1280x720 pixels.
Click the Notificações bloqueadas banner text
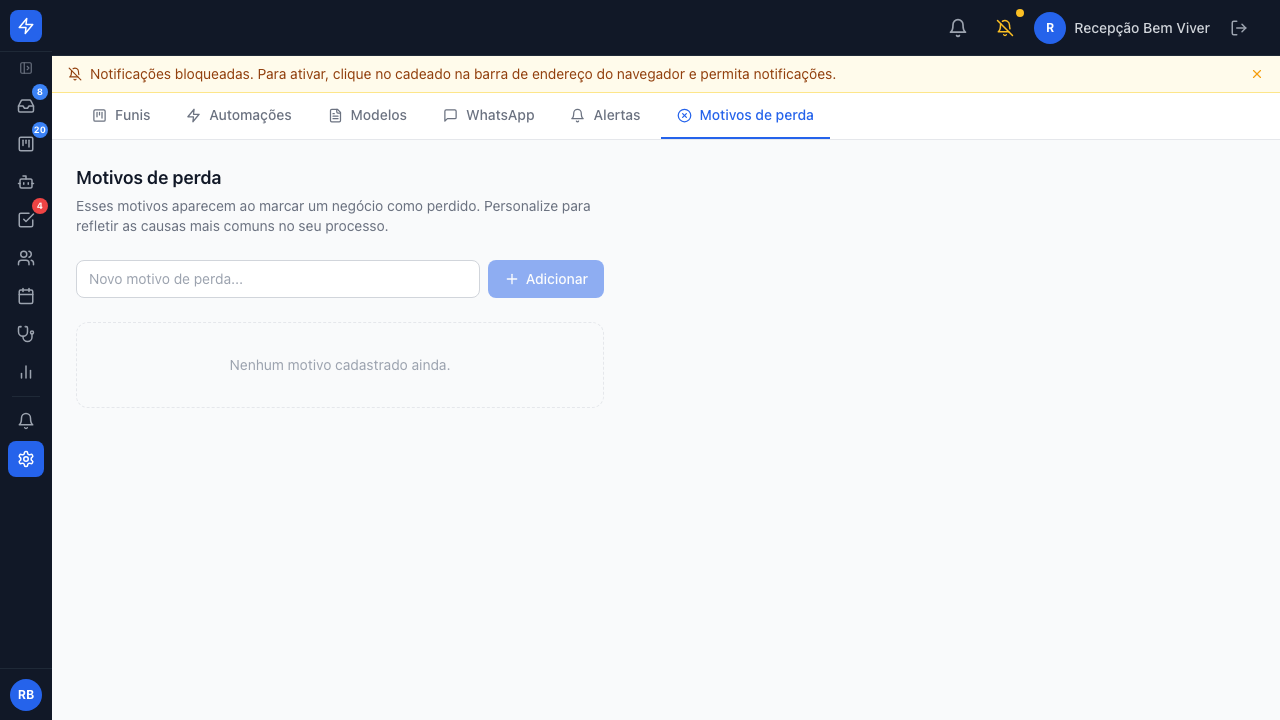[463, 74]
